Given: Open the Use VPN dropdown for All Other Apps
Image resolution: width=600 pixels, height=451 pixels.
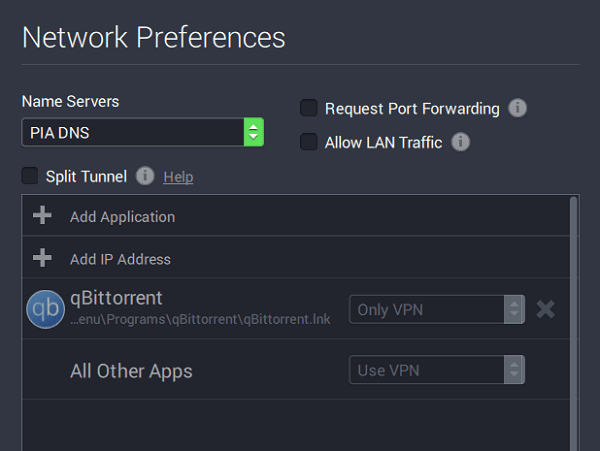Looking at the screenshot, I should coord(437,370).
